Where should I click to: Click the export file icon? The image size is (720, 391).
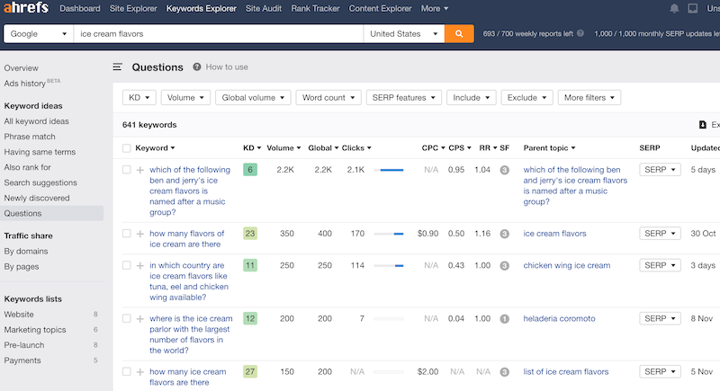click(703, 125)
